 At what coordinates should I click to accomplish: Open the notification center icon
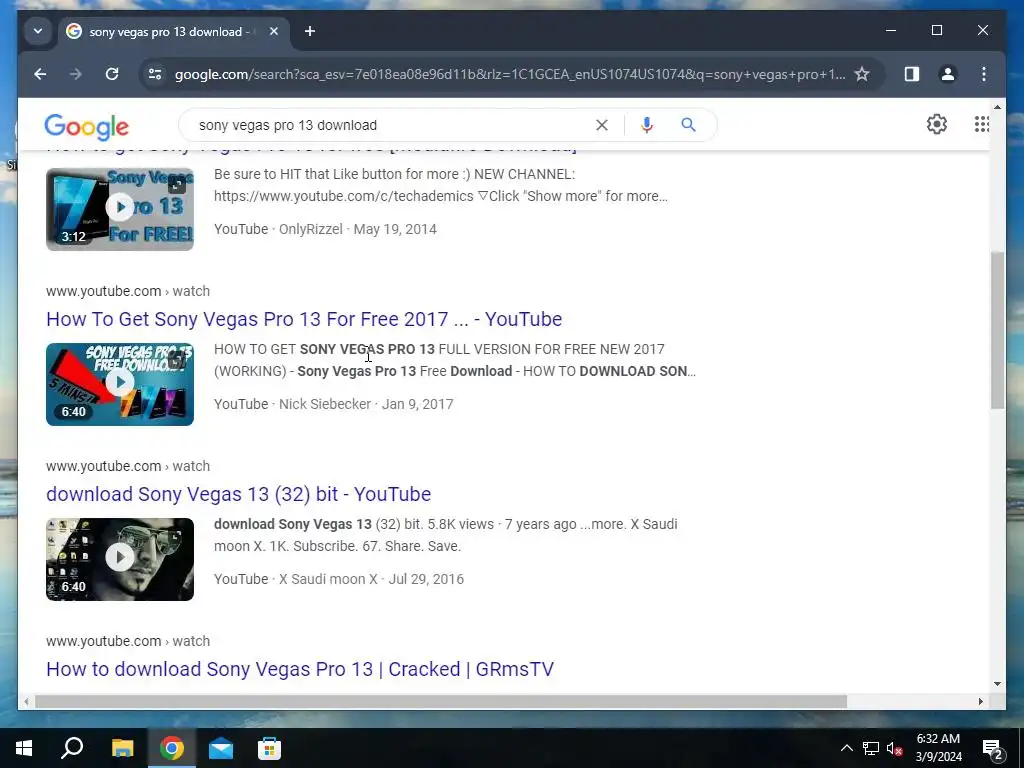tap(992, 748)
